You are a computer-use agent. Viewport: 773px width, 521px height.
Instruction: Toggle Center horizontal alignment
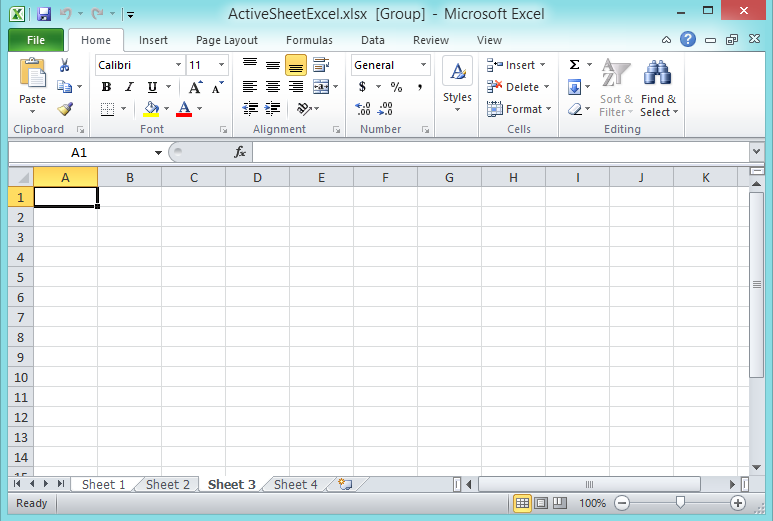click(x=273, y=87)
